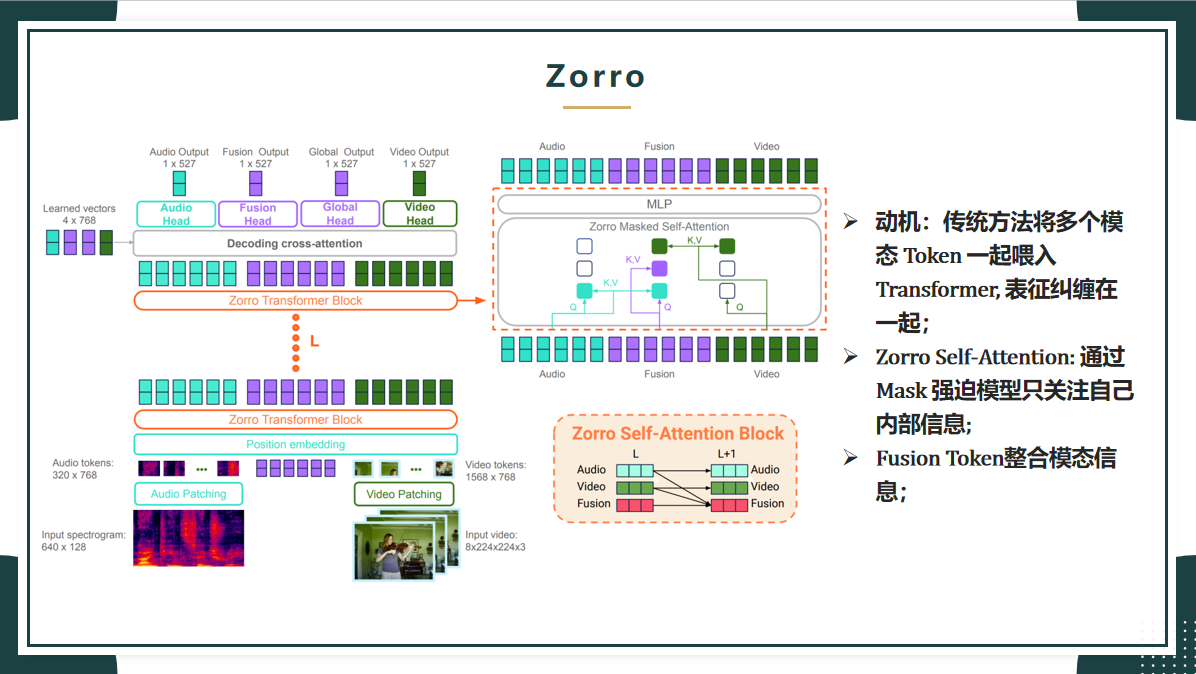Click the Audio Patching box
Viewport: 1196px width, 674px height.
[x=188, y=494]
